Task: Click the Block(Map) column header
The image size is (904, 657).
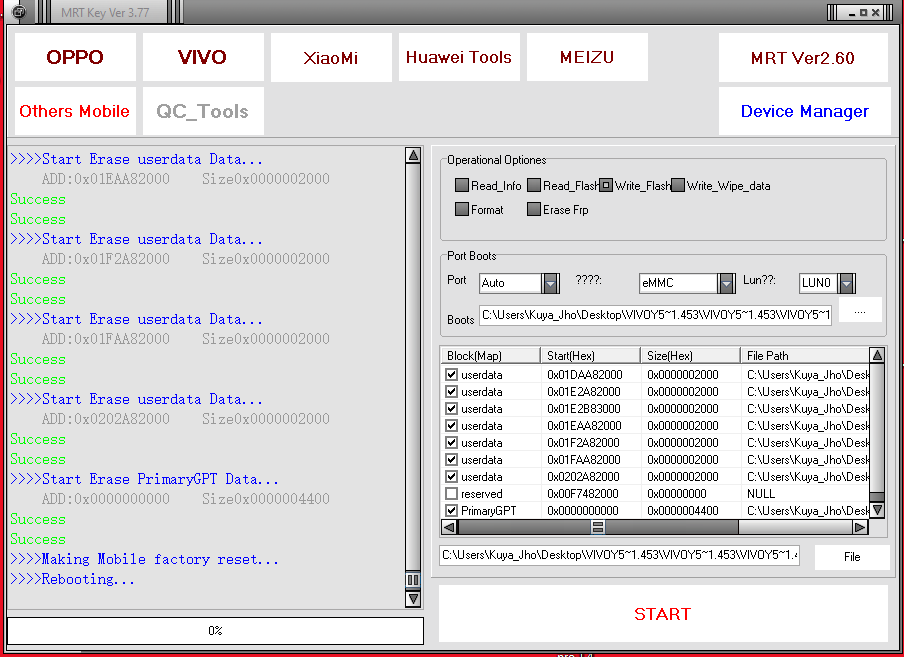Action: (491, 356)
